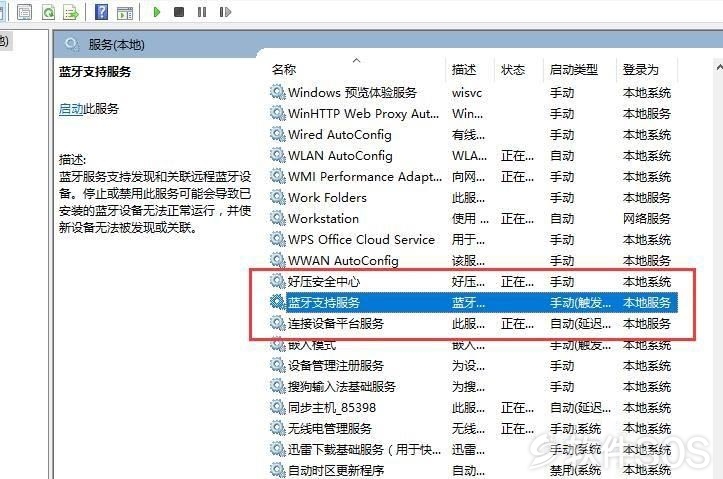723x479 pixels.
Task: Click the gear icon beside 蓝牙支持服务
Action: pos(277,302)
